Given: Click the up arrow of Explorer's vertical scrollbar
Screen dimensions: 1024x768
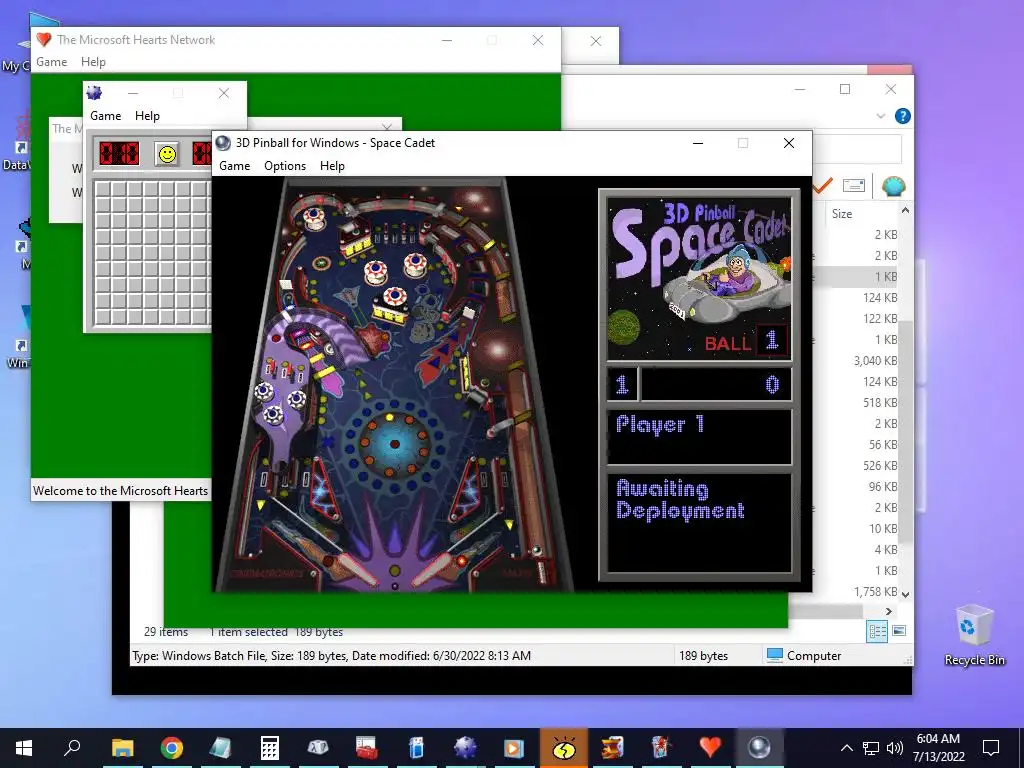Looking at the screenshot, I should point(904,210).
